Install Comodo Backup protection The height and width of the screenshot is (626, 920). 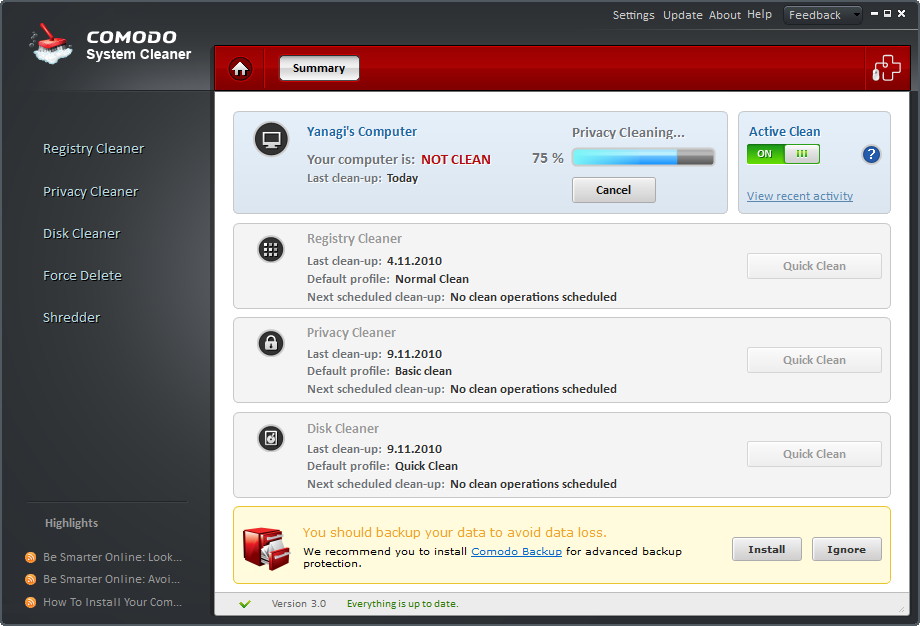pos(766,549)
